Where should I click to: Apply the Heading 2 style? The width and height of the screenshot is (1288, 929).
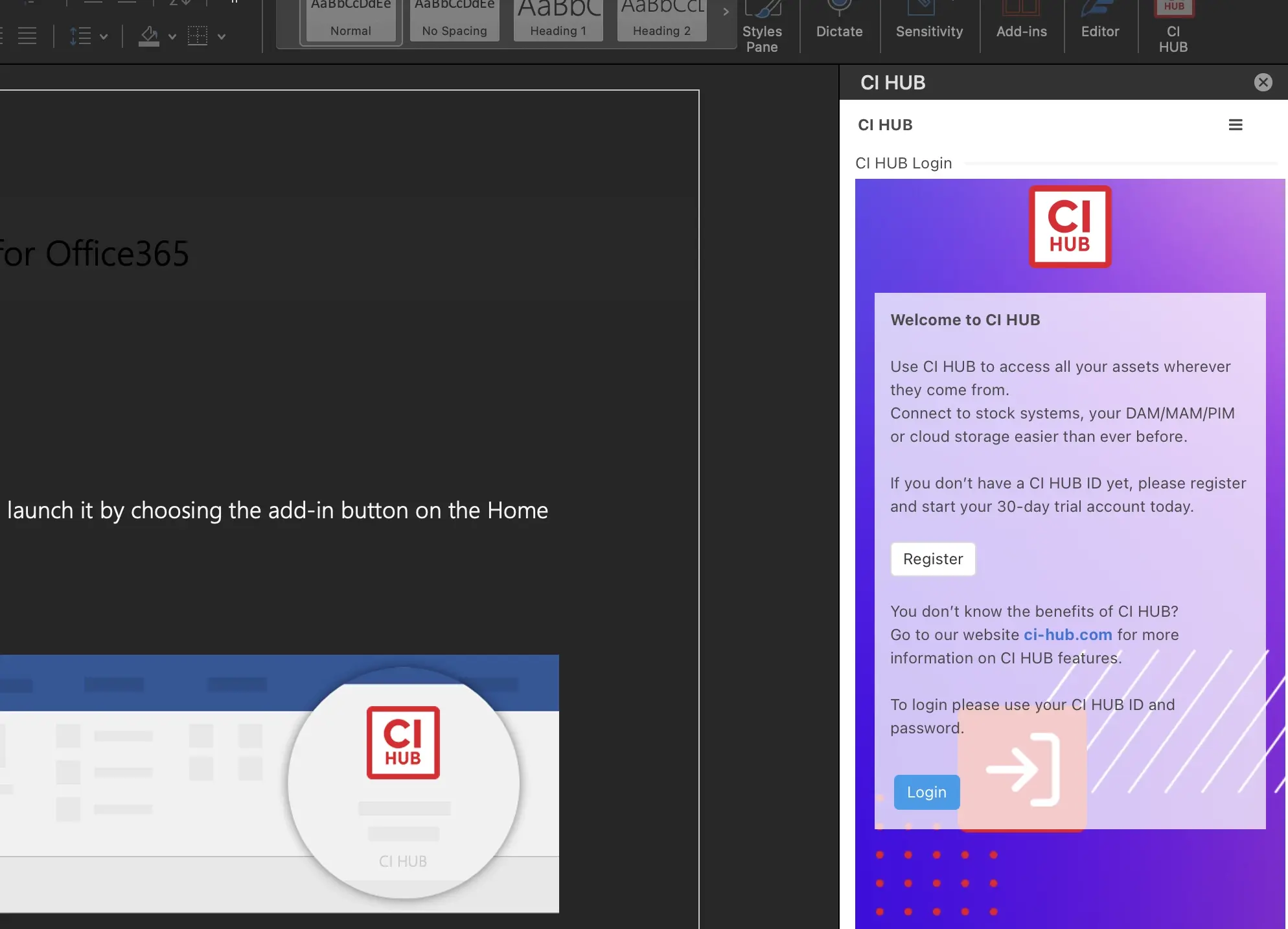(x=661, y=21)
